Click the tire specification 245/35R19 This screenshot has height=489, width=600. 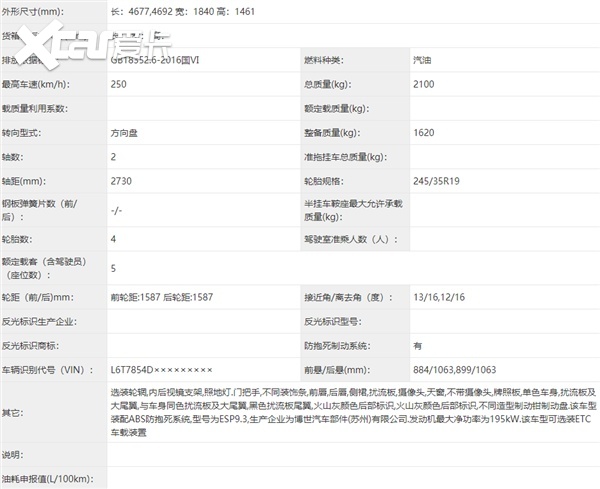click(x=438, y=181)
